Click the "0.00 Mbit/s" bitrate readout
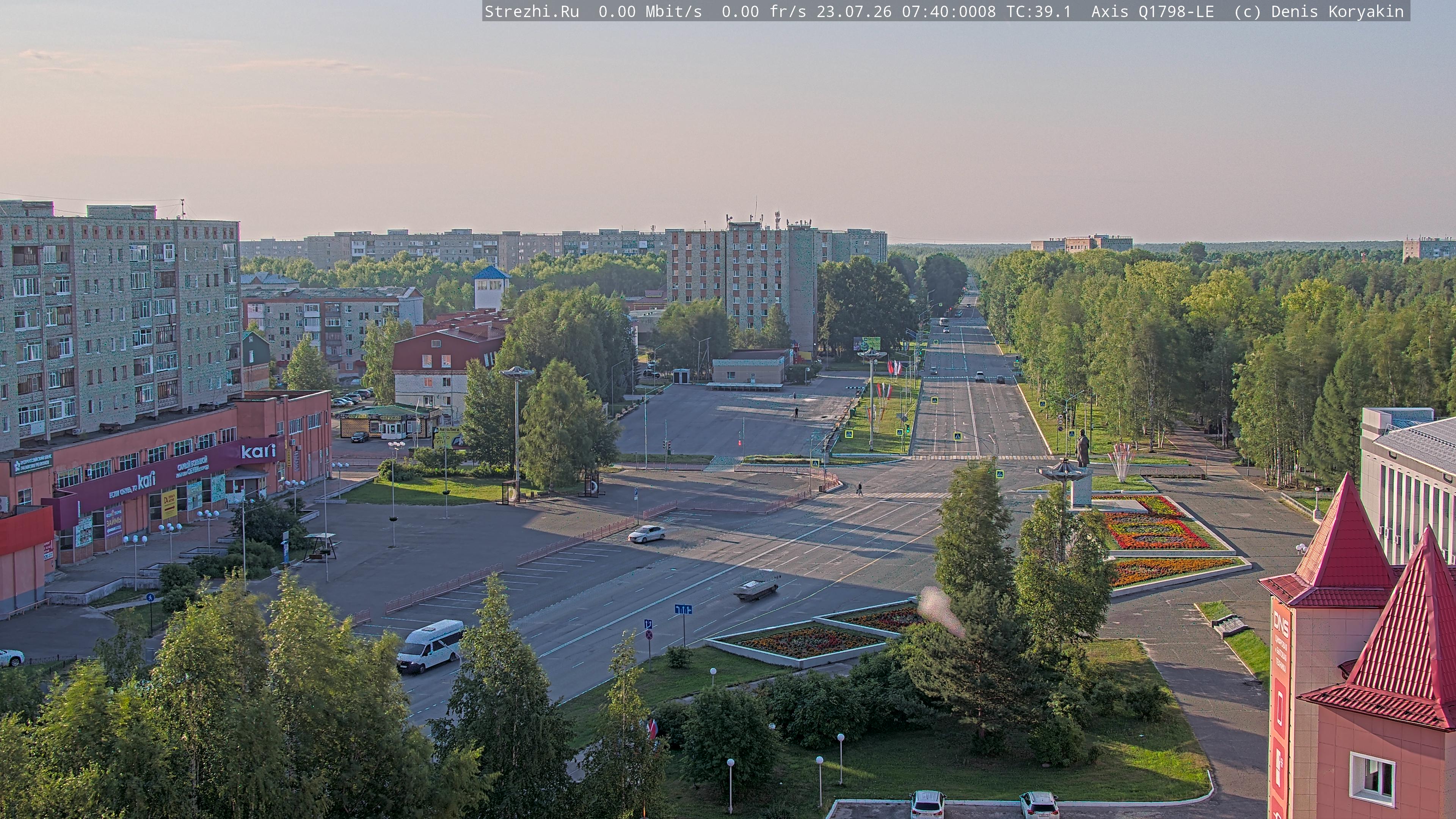The image size is (1456, 819). [650, 11]
